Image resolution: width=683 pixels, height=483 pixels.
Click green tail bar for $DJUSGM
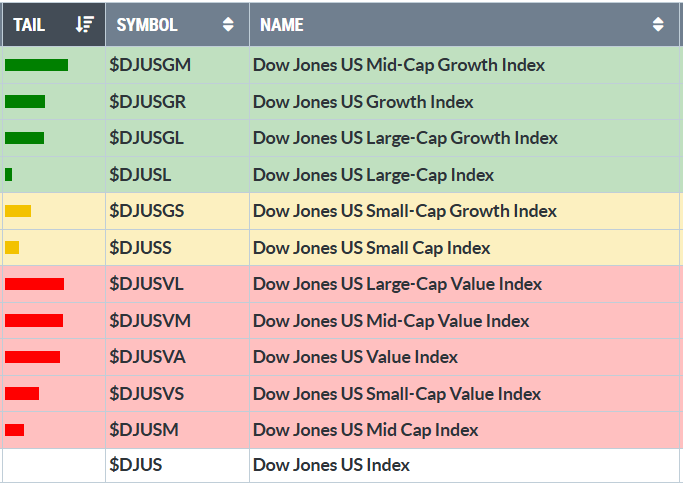pos(36,65)
